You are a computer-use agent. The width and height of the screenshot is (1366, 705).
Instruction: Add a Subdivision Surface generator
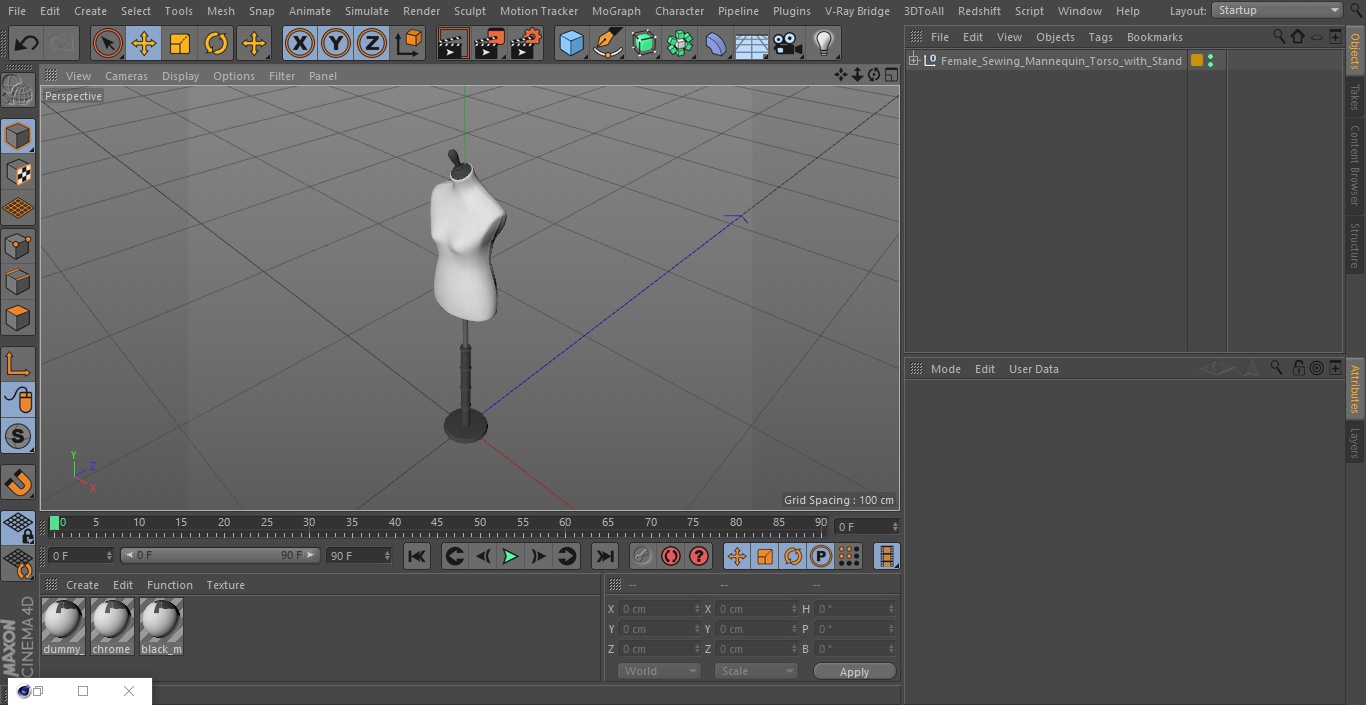click(x=644, y=43)
